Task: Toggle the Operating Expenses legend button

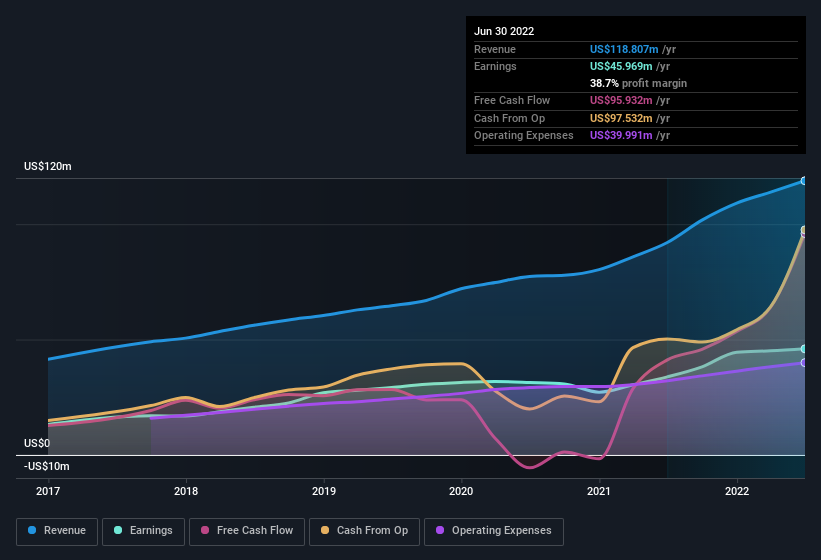Action: tap(494, 531)
